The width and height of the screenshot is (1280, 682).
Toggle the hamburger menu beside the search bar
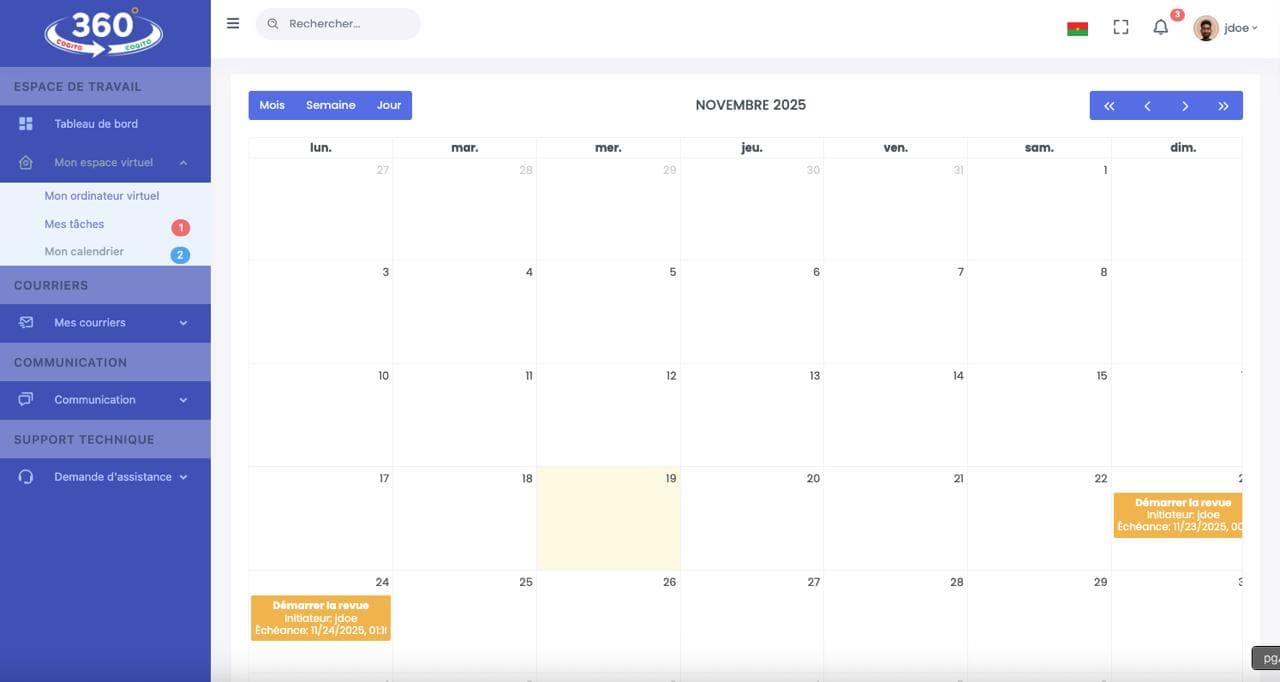point(232,22)
